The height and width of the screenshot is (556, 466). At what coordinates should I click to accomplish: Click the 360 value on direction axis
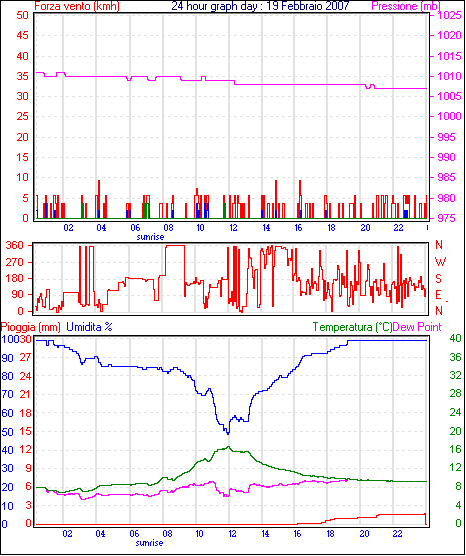(15, 245)
